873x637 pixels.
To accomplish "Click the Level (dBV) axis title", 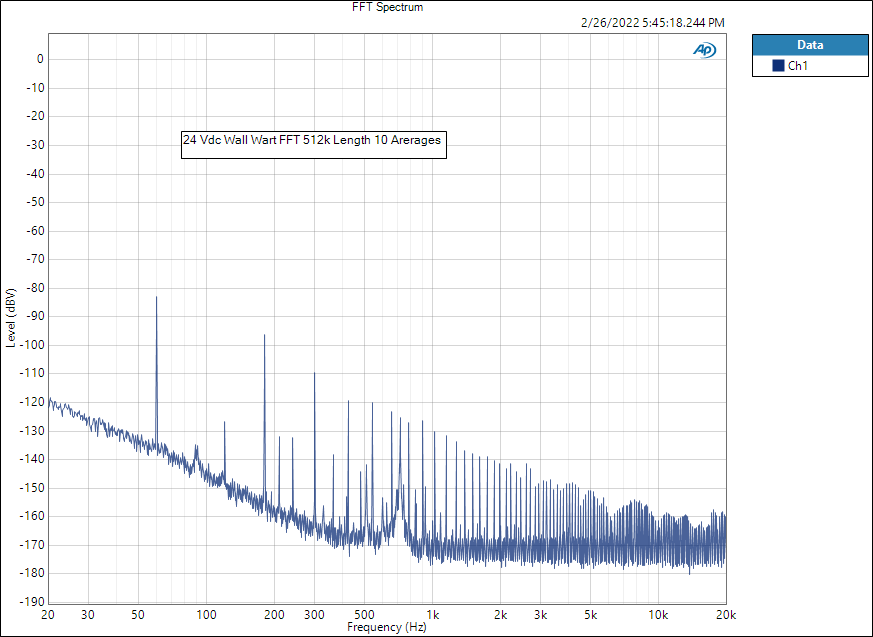I will (11, 318).
